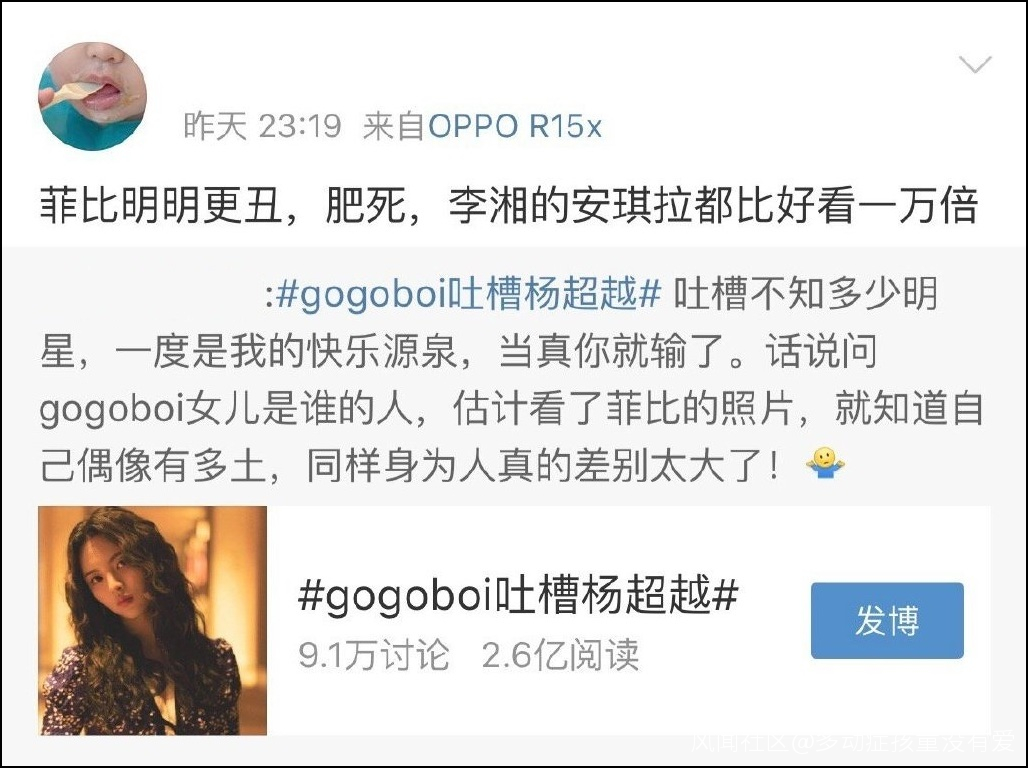Open the OPPO R15x device source link

[x=515, y=126]
